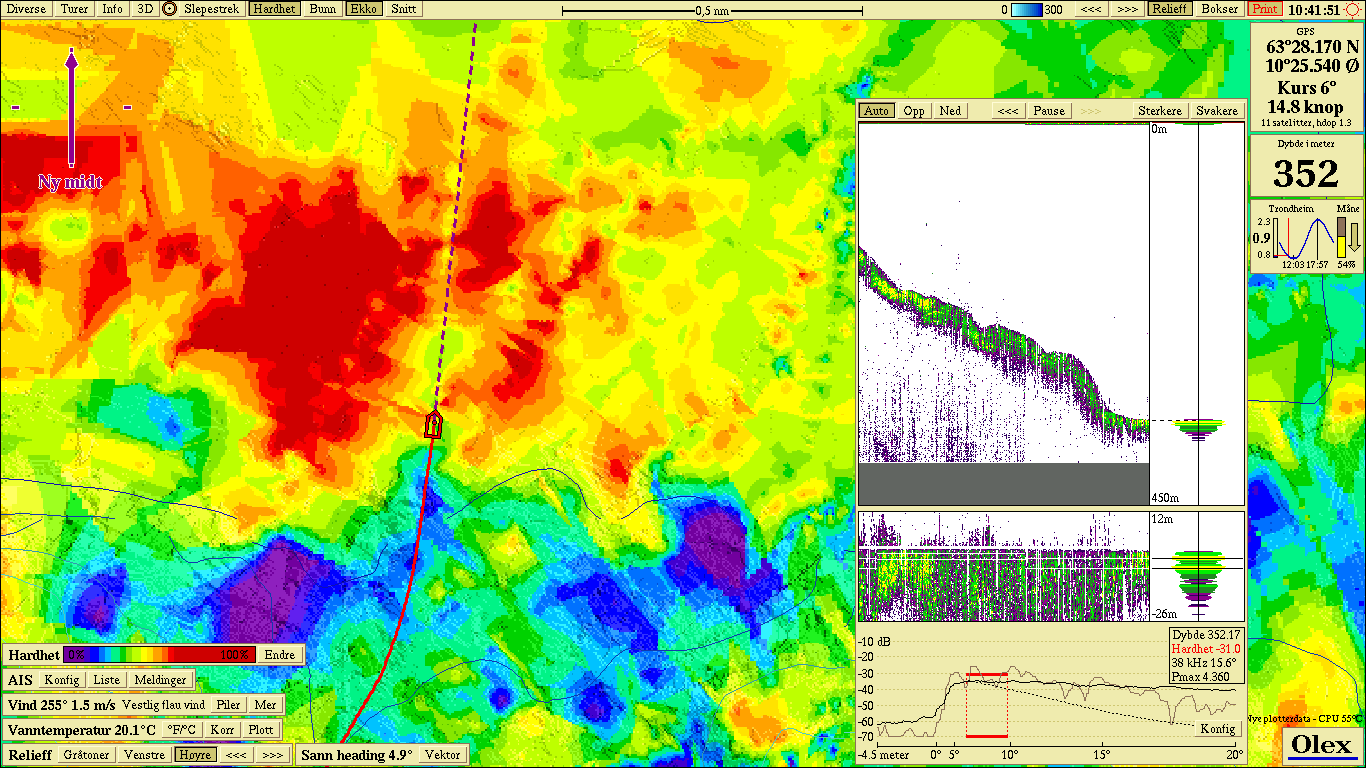Viewport: 1366px width, 768px height.
Task: Pause the echo sounder scrolling
Action: click(x=1049, y=111)
